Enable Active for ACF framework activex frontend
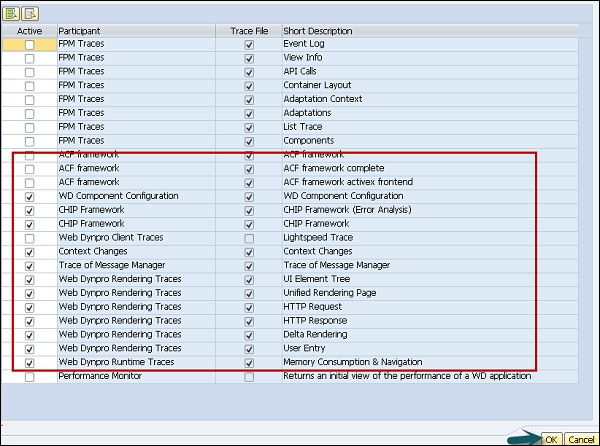600x446 pixels. [x=29, y=182]
